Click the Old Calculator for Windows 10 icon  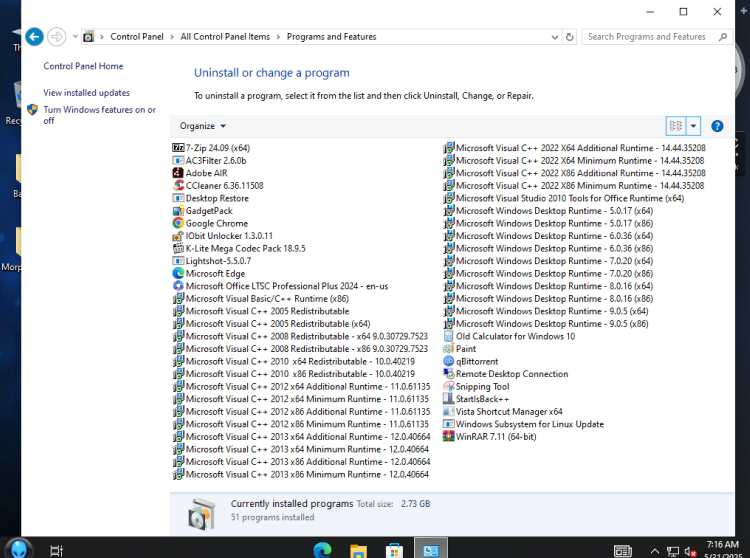[x=448, y=336]
